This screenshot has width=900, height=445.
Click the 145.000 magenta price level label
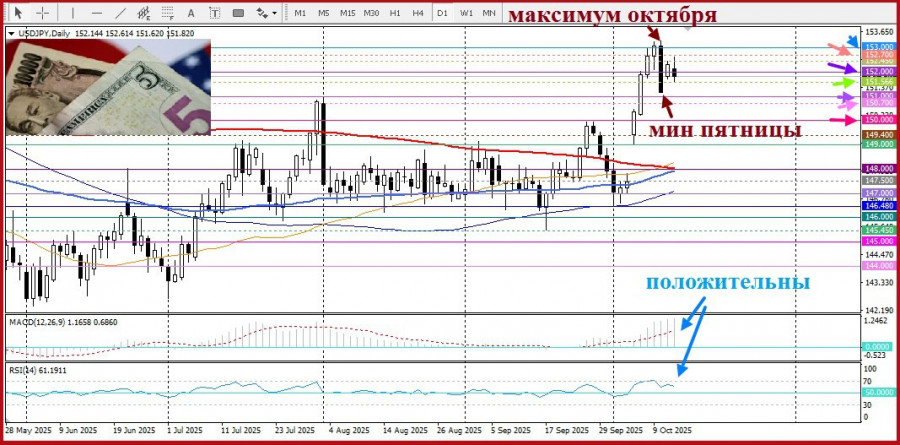pyautogui.click(x=879, y=241)
